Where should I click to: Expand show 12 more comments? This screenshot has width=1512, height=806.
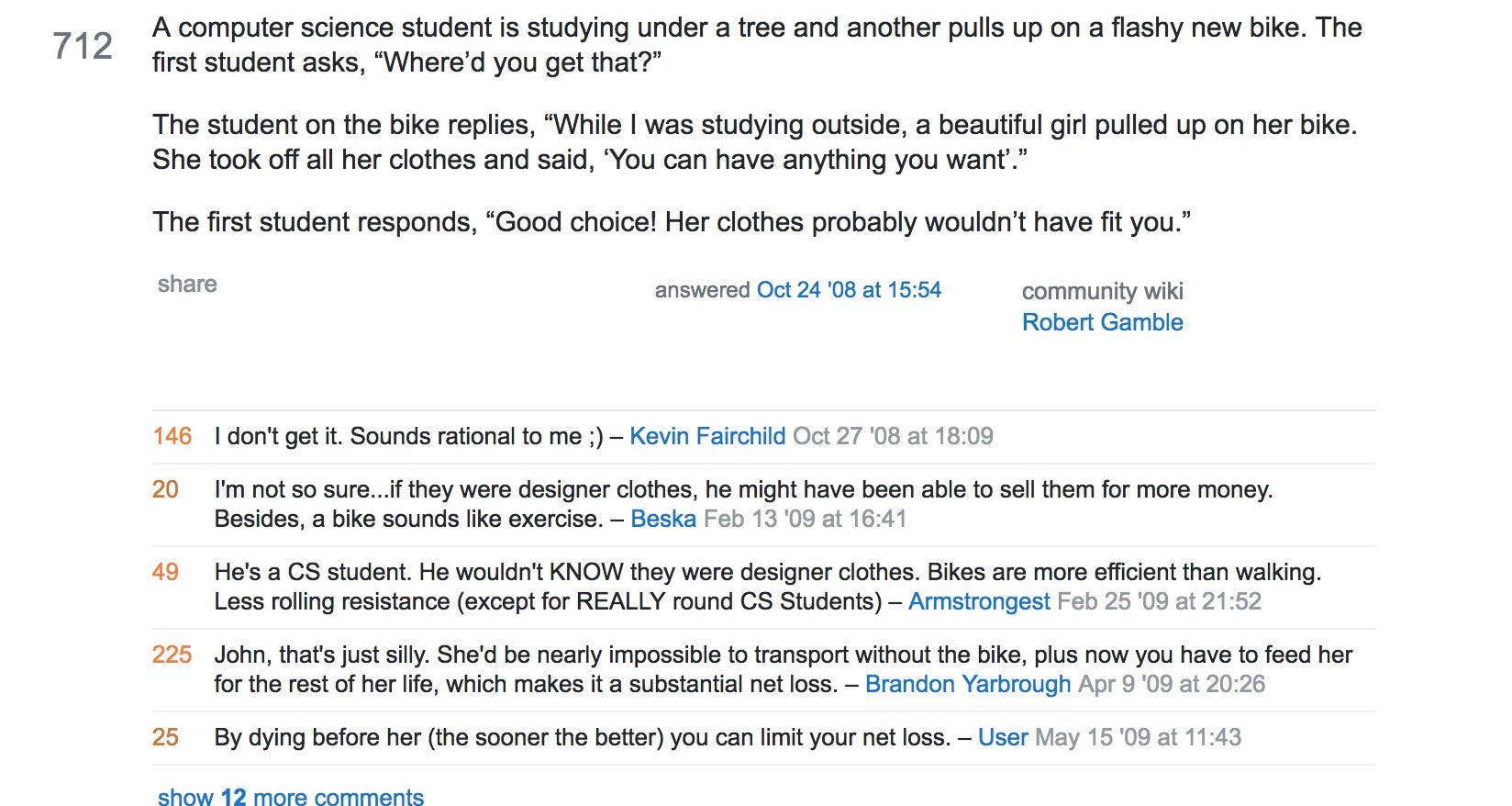(x=291, y=796)
